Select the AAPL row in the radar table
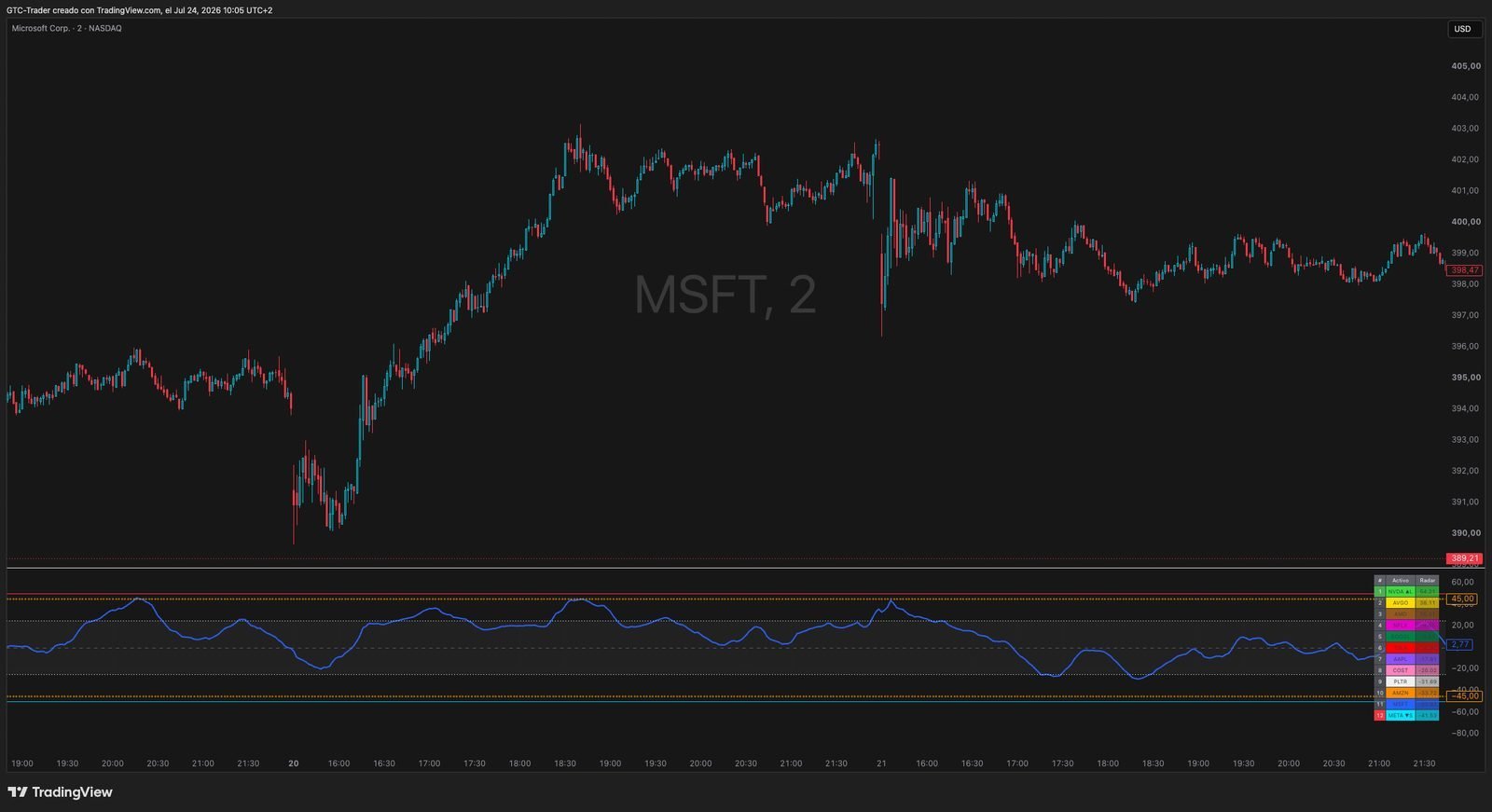Viewport: 1492px width, 812px height. coord(1406,659)
